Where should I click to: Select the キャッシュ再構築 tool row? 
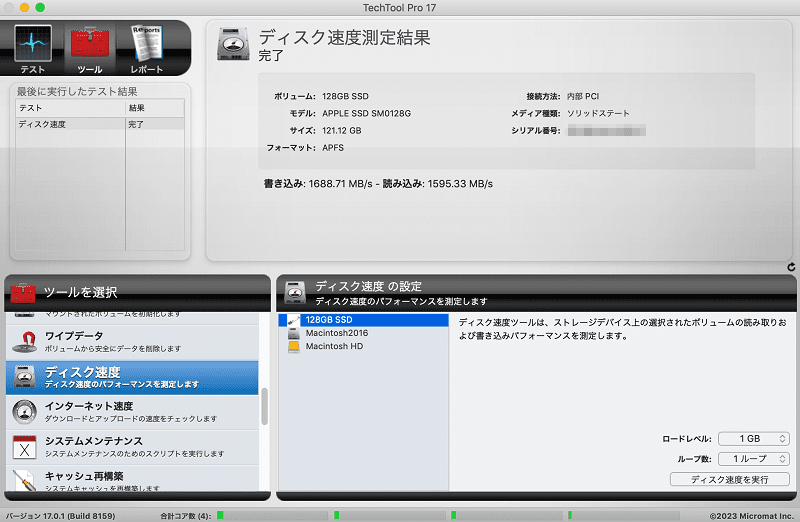132,479
